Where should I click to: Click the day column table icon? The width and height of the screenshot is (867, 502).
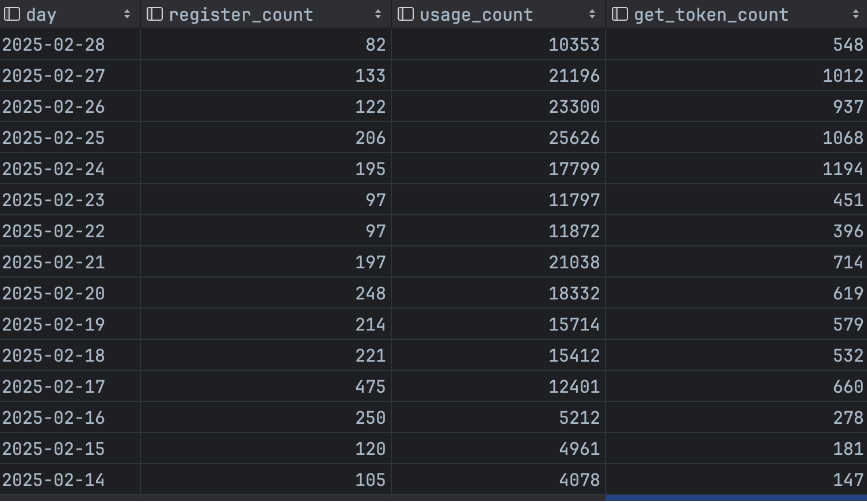click(12, 14)
